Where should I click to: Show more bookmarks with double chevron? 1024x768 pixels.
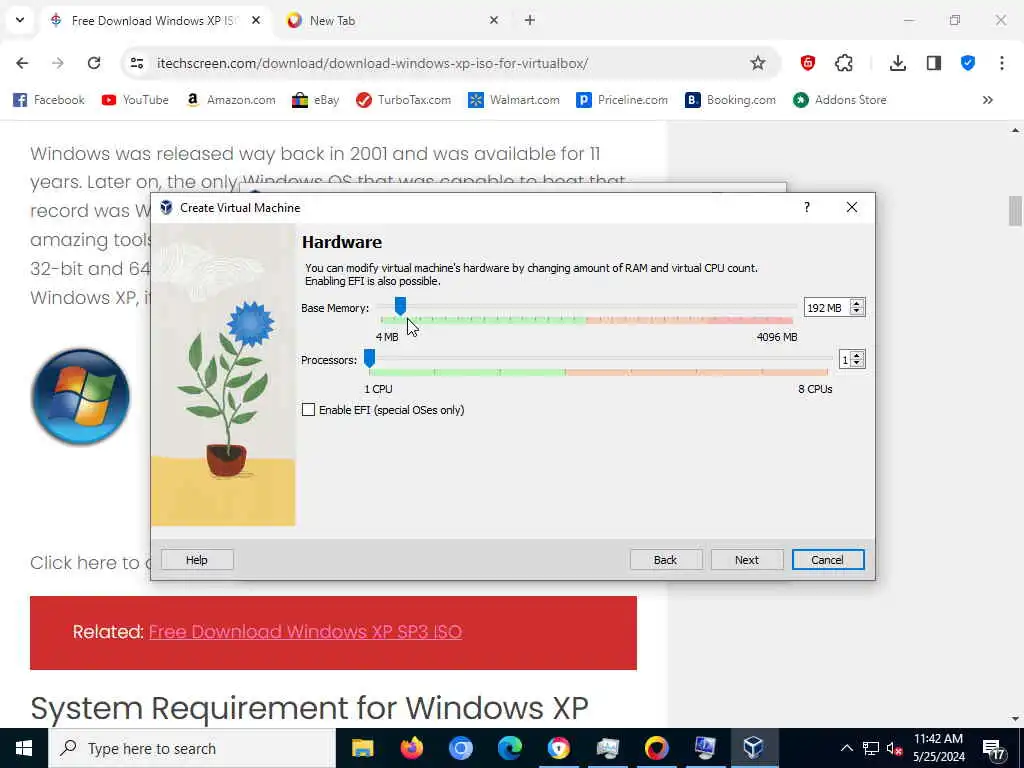[987, 100]
